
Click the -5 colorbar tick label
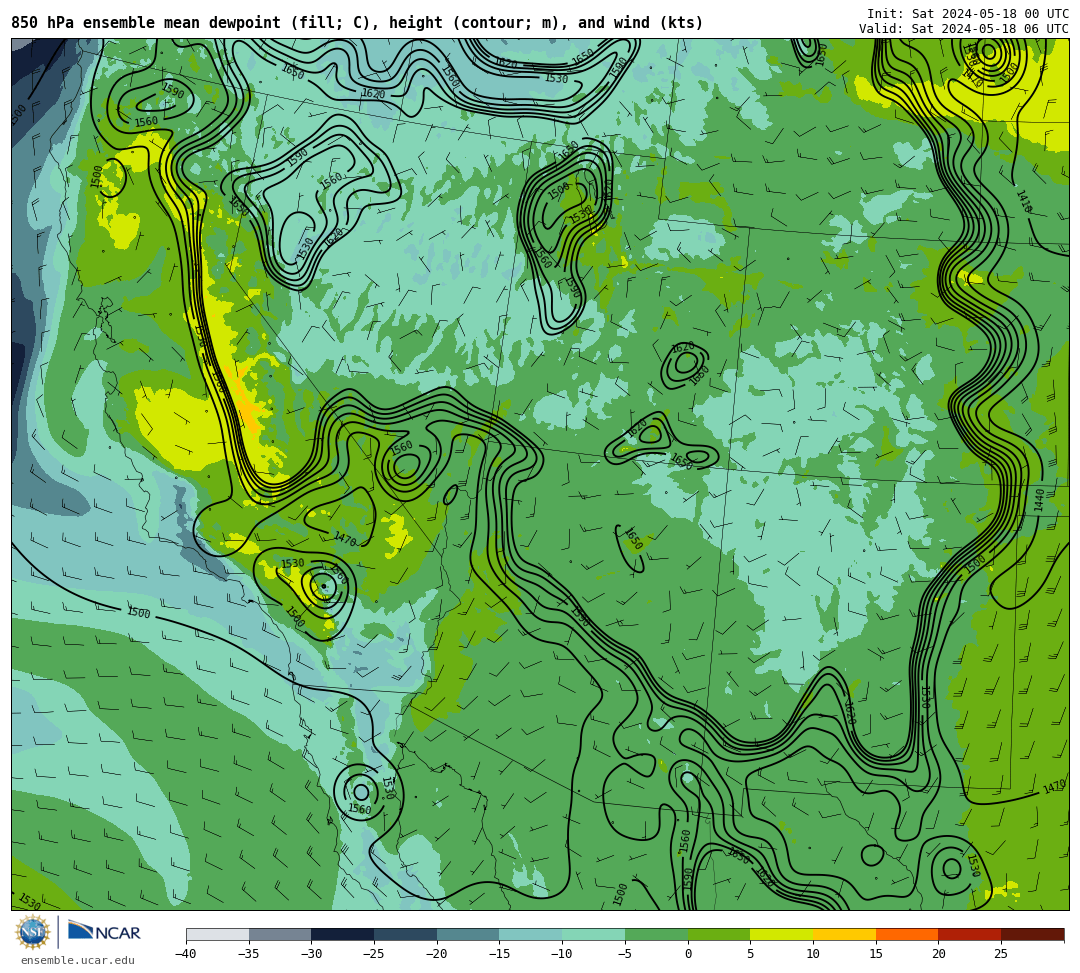point(625,954)
